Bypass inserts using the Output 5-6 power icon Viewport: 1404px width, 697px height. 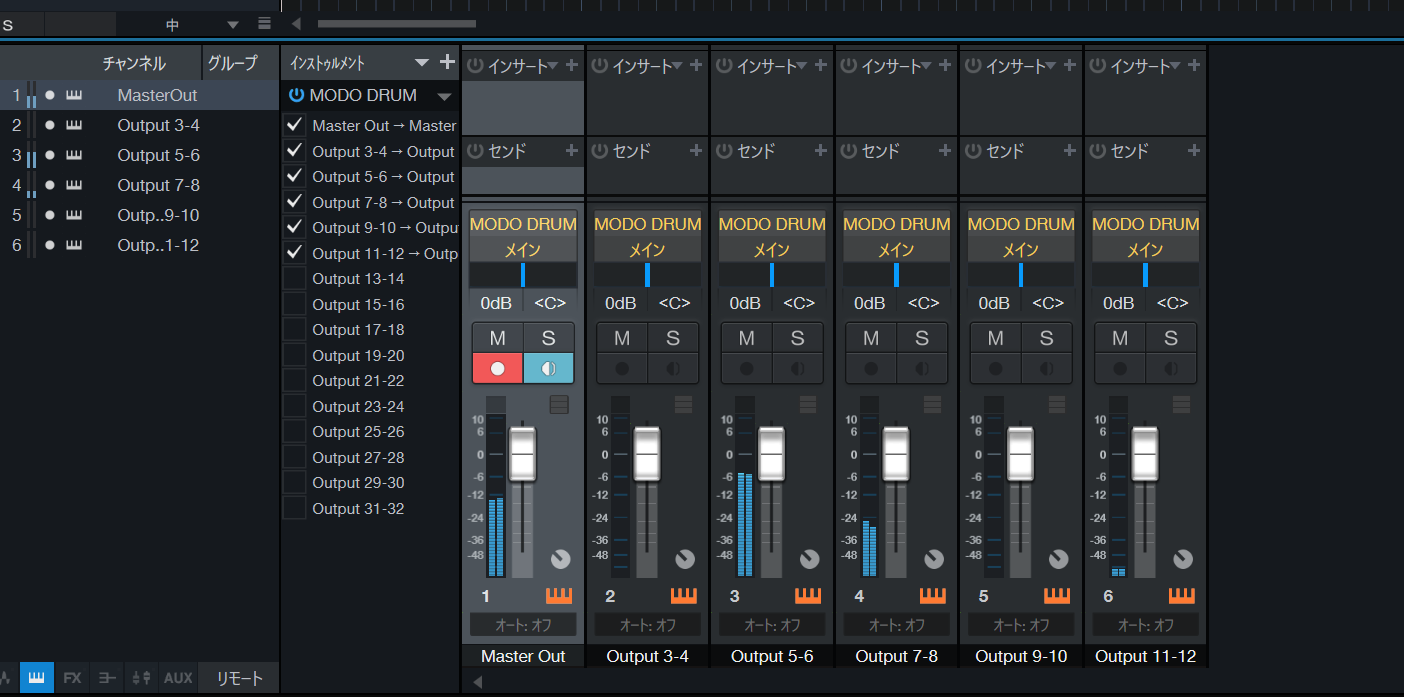[724, 66]
